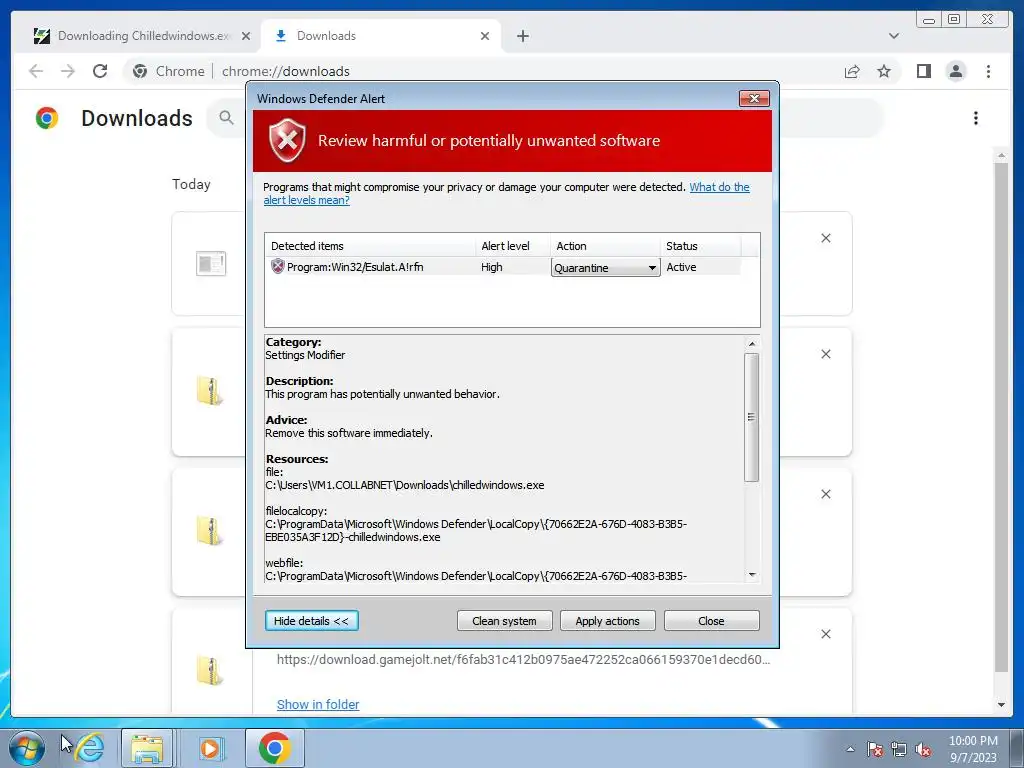The width and height of the screenshot is (1024, 768).
Task: Click the Status column header
Action: pos(701,246)
